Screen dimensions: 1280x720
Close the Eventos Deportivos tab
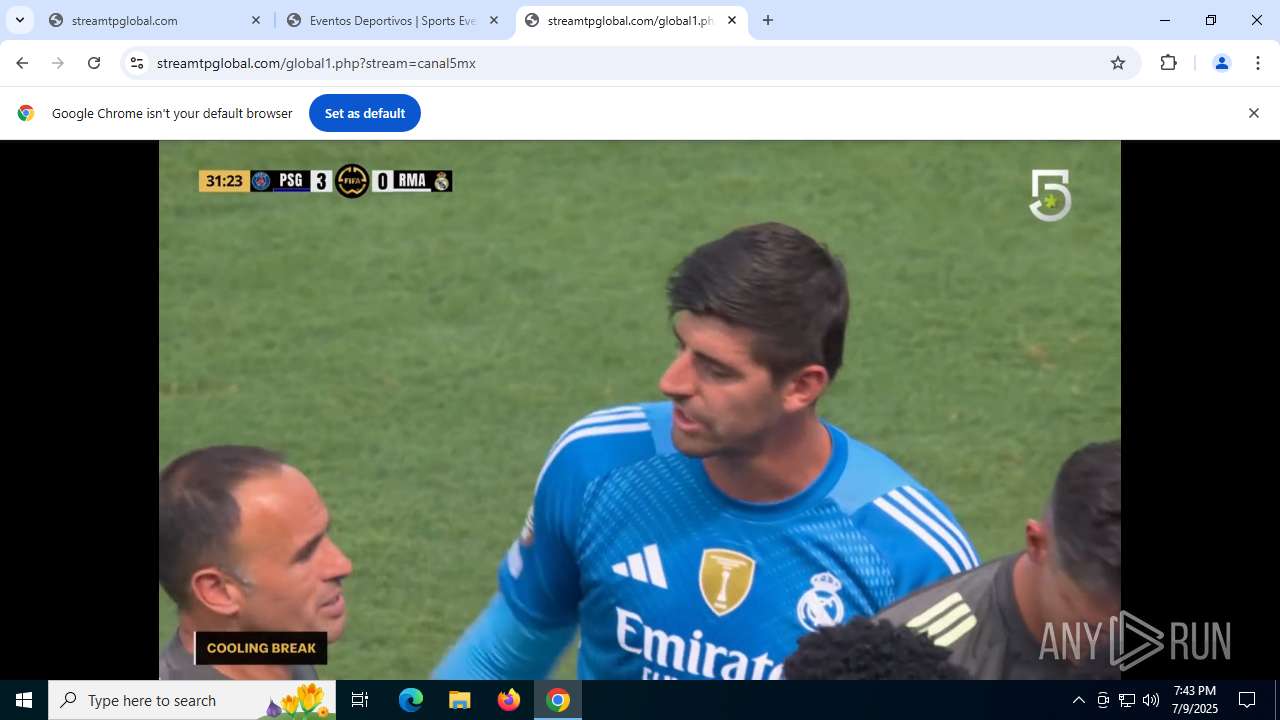click(494, 20)
